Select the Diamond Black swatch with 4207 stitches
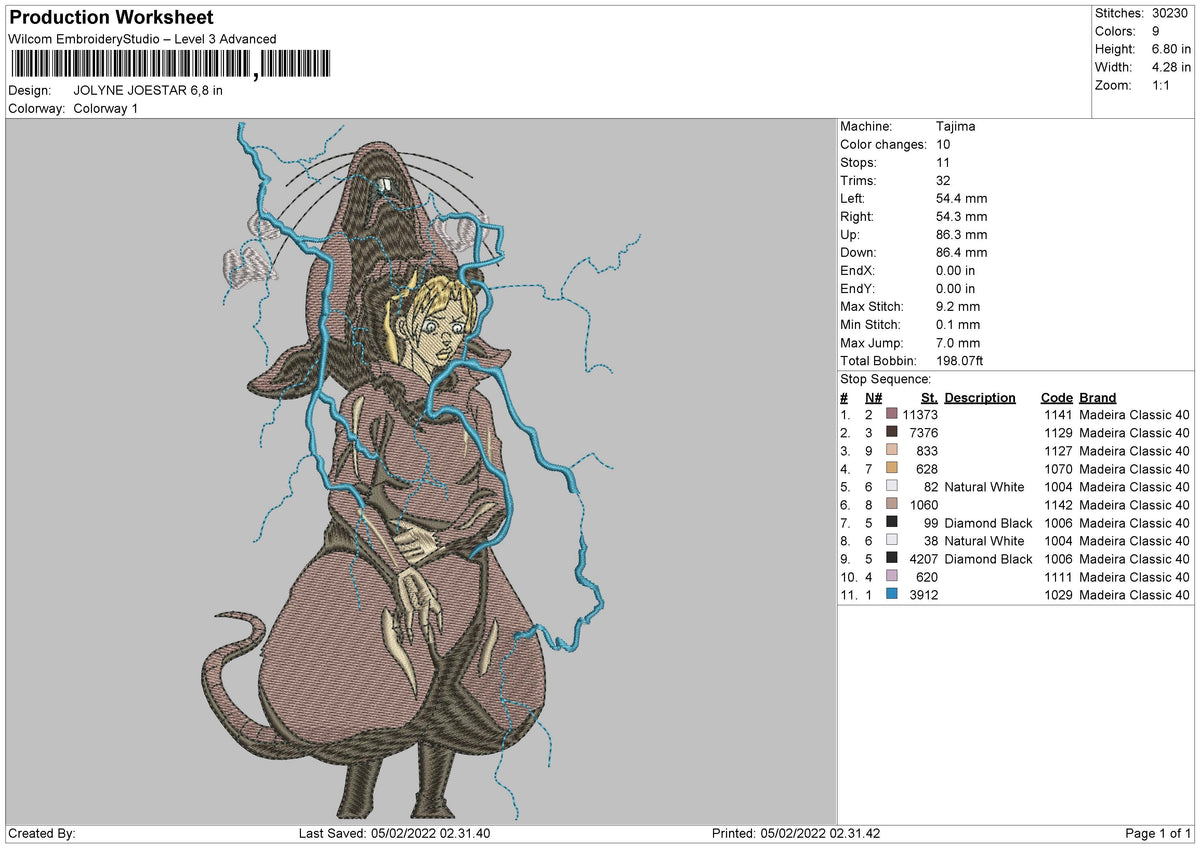This screenshot has height=848, width=1200. click(892, 558)
